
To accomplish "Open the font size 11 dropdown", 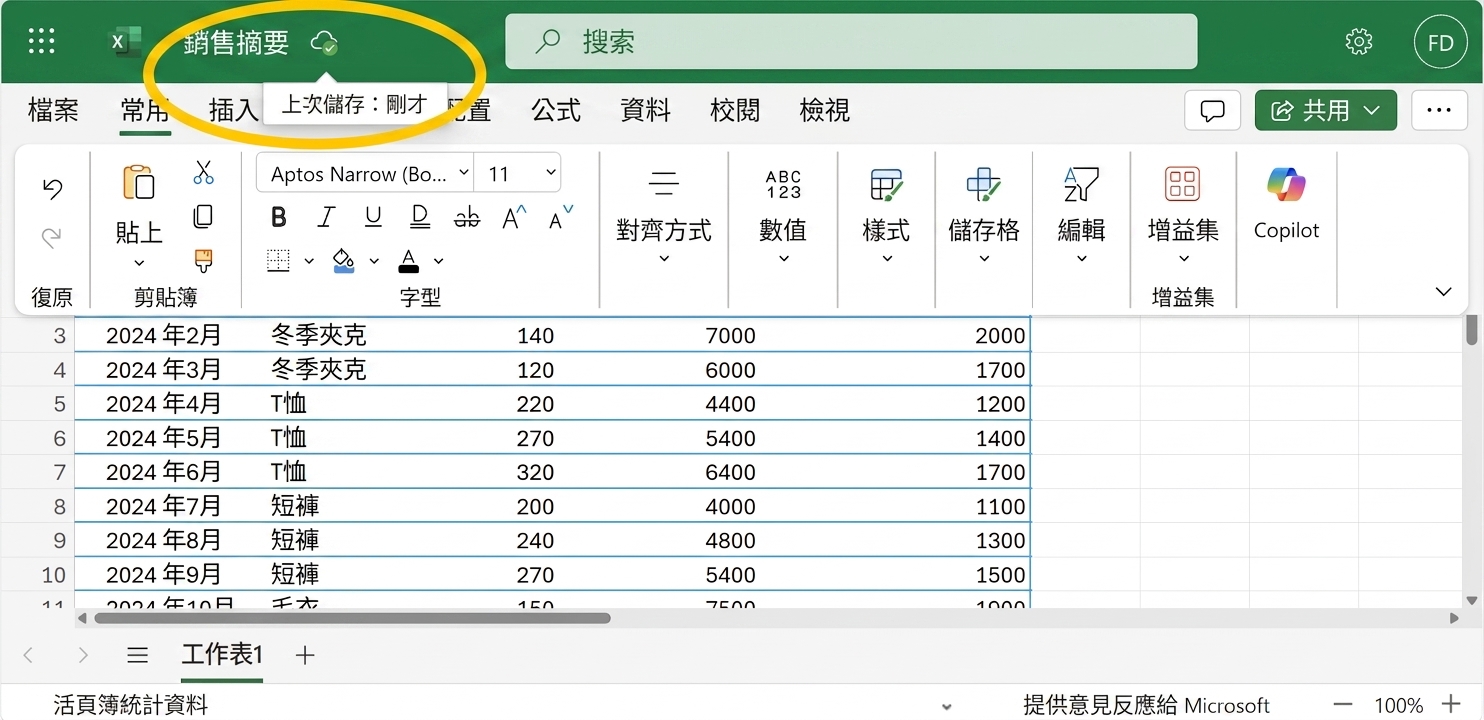I will 518,173.
